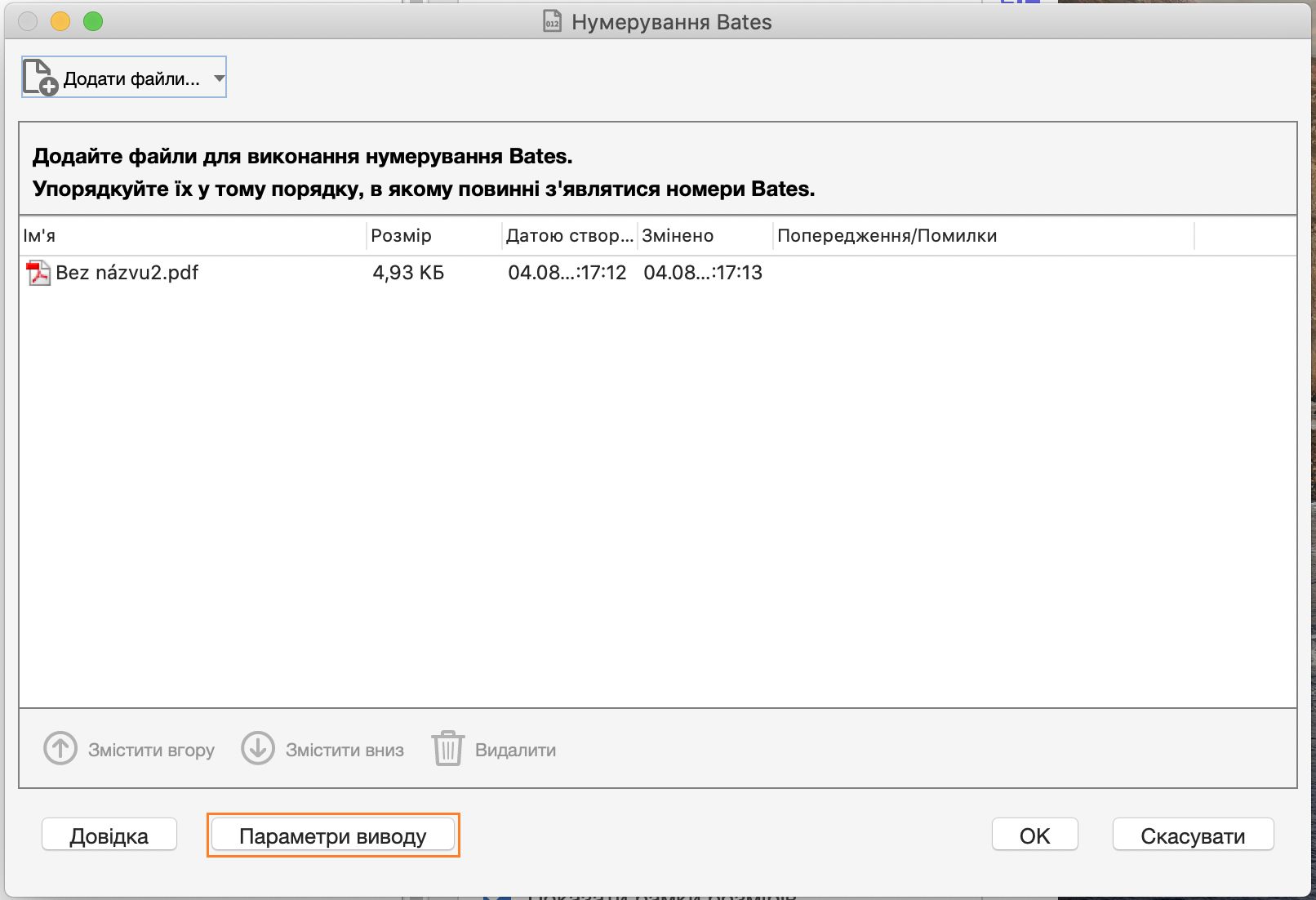Viewport: 1316px width, 900px height.
Task: Open Параметри виводу output options
Action: tap(333, 835)
